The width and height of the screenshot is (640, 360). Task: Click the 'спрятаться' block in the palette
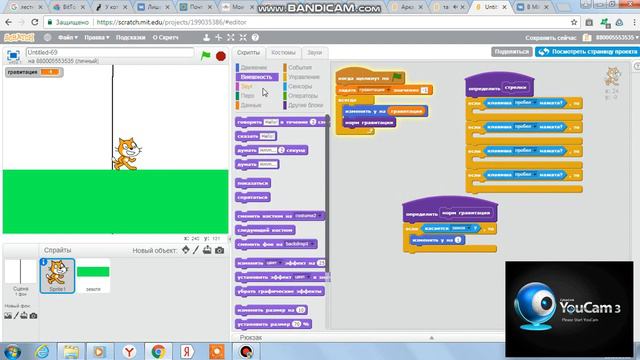[x=253, y=198]
